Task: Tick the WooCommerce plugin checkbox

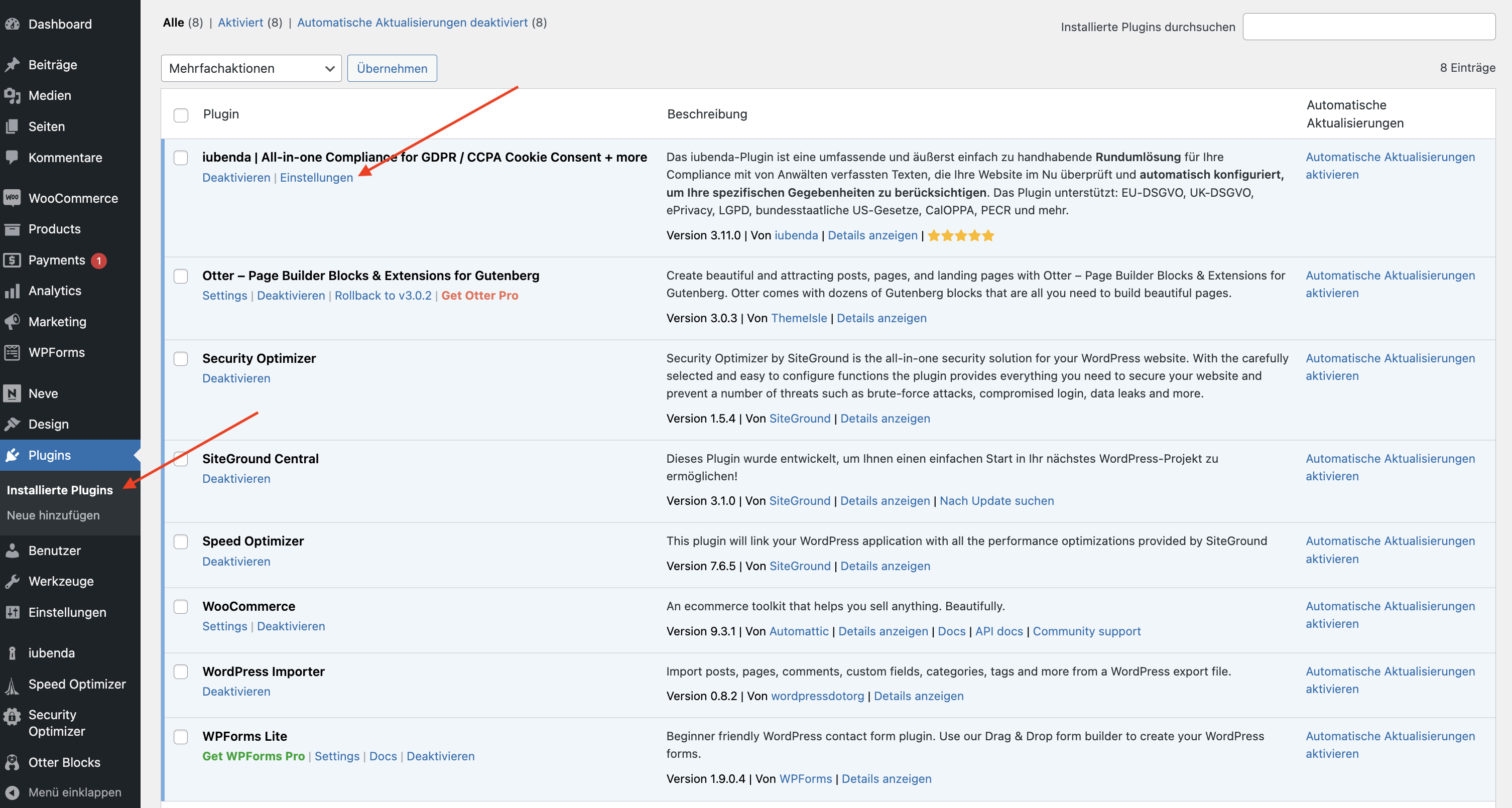Action: click(181, 606)
